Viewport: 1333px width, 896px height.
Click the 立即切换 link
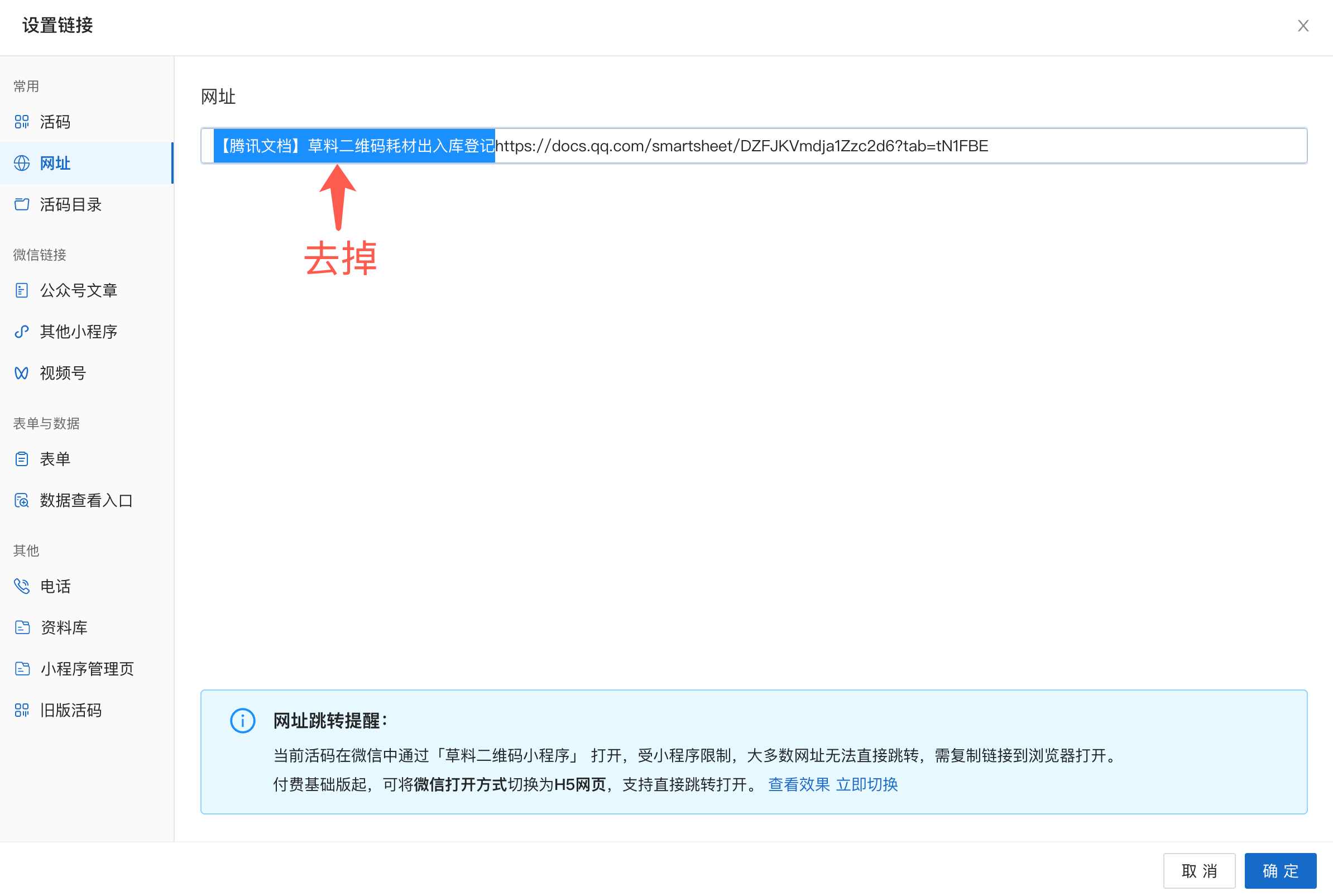tap(867, 784)
